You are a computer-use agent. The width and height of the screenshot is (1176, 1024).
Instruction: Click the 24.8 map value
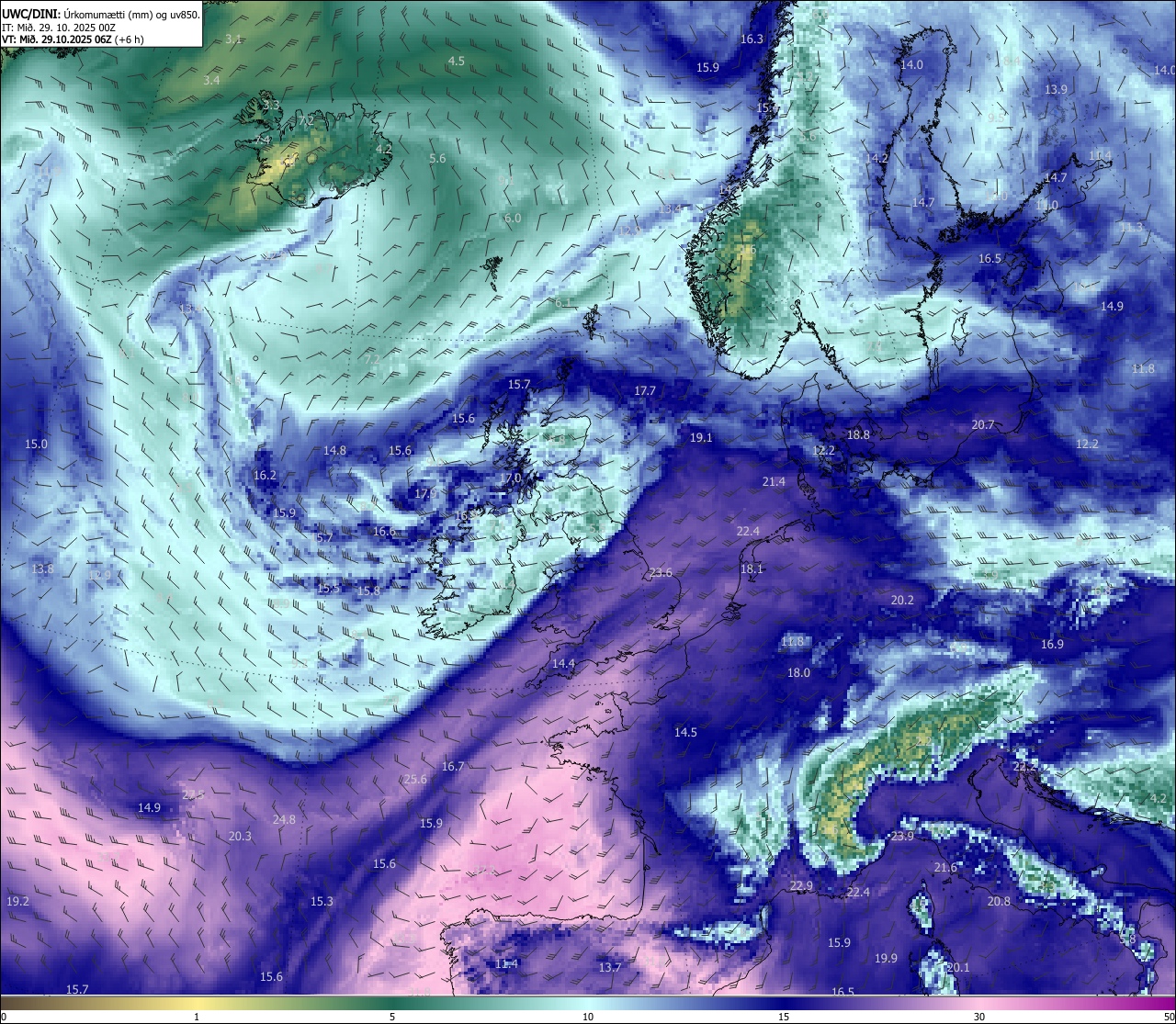(x=284, y=820)
